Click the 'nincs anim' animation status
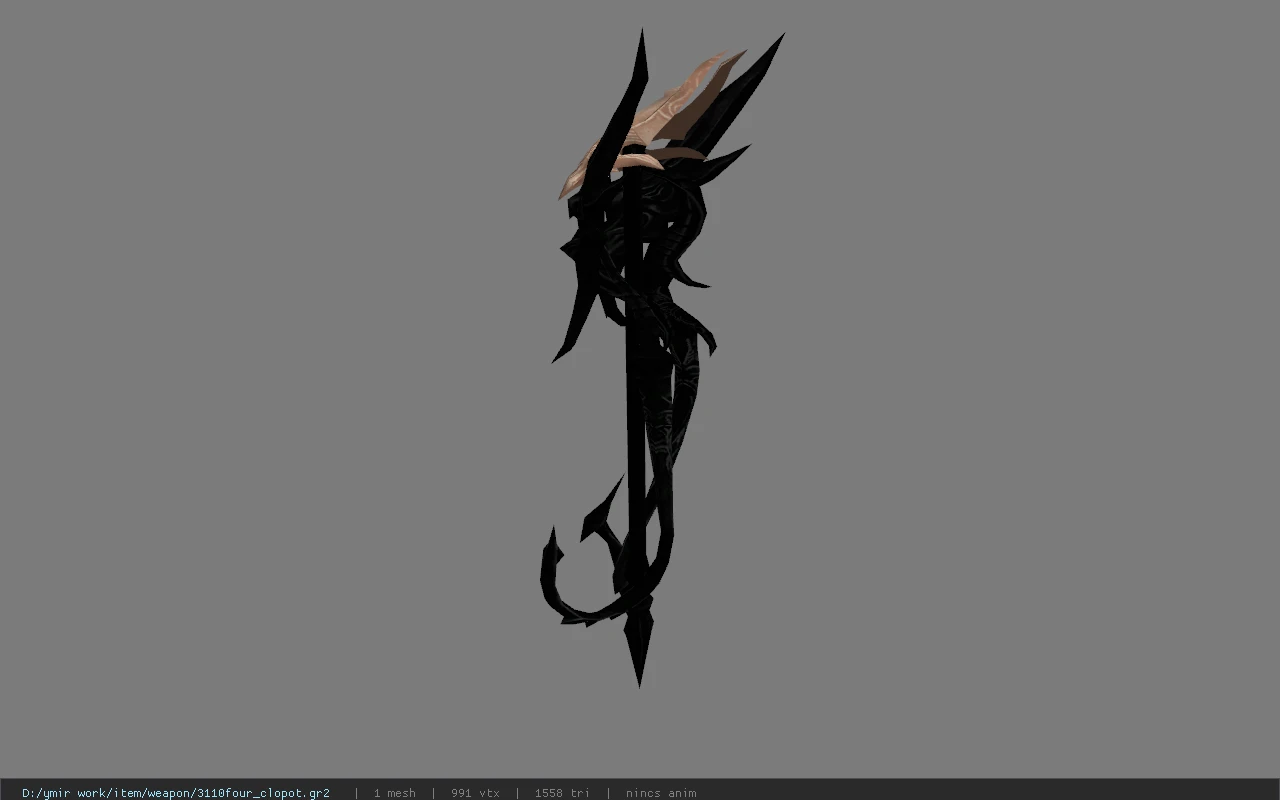Screen dimensions: 1280x800 click(x=661, y=793)
